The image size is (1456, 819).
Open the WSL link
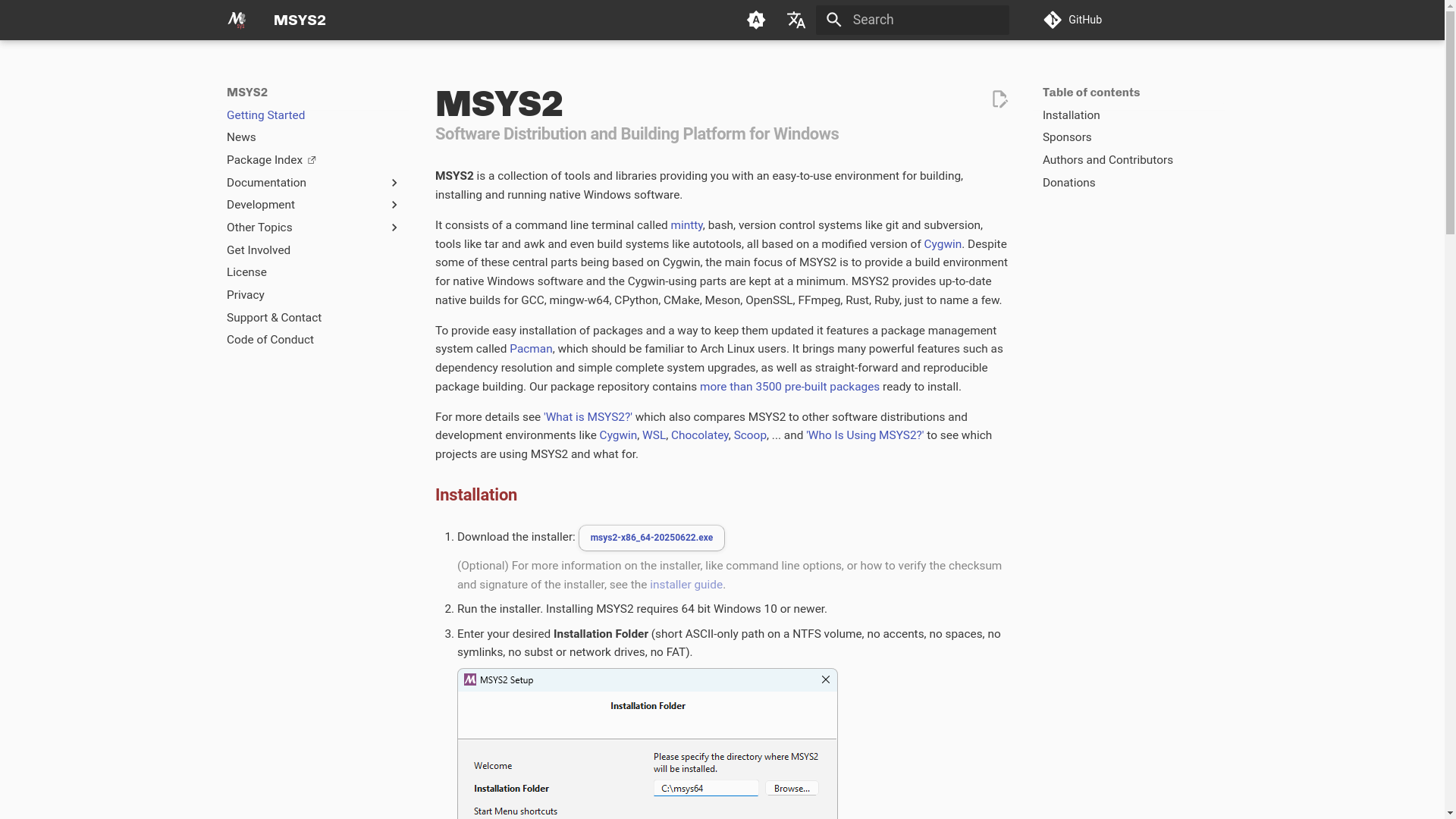[x=654, y=435]
